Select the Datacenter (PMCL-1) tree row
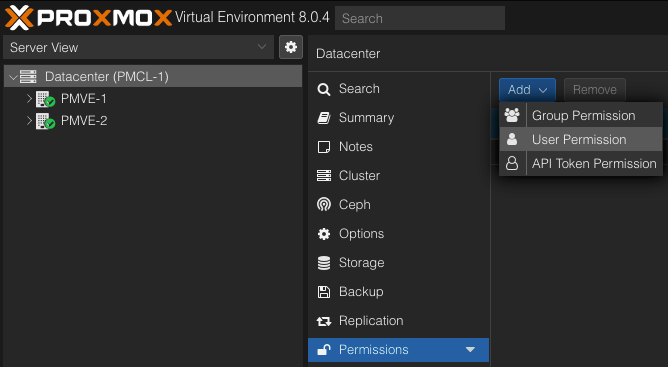The height and width of the screenshot is (367, 668). 153,77
